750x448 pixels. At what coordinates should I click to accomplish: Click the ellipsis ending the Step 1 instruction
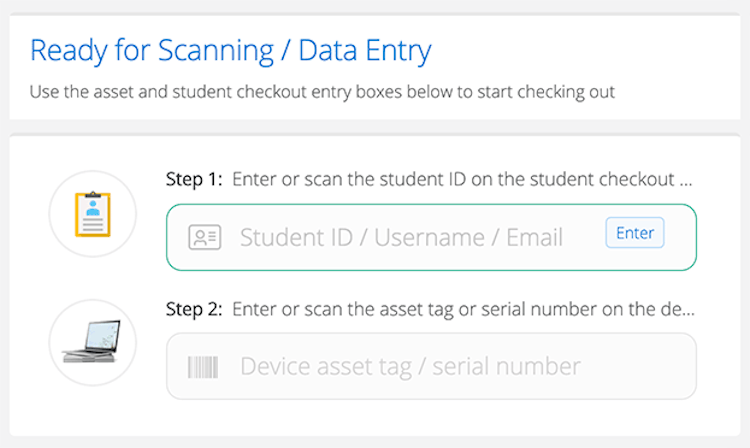685,183
